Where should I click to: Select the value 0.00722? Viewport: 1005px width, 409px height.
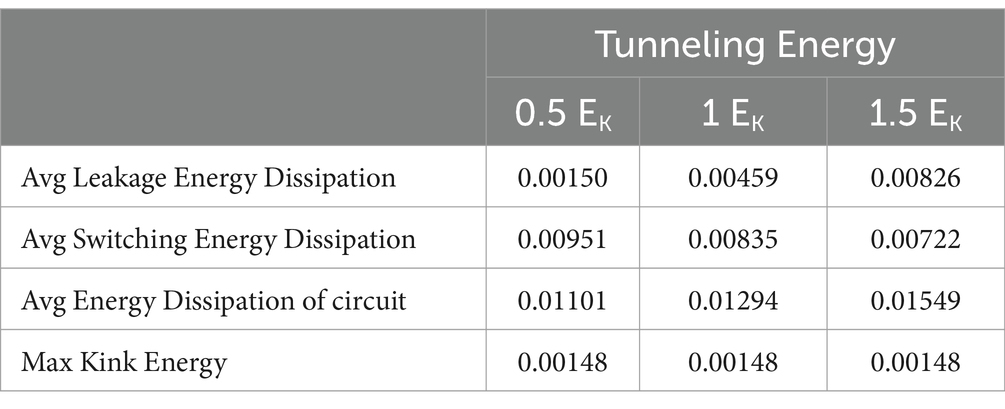915,239
